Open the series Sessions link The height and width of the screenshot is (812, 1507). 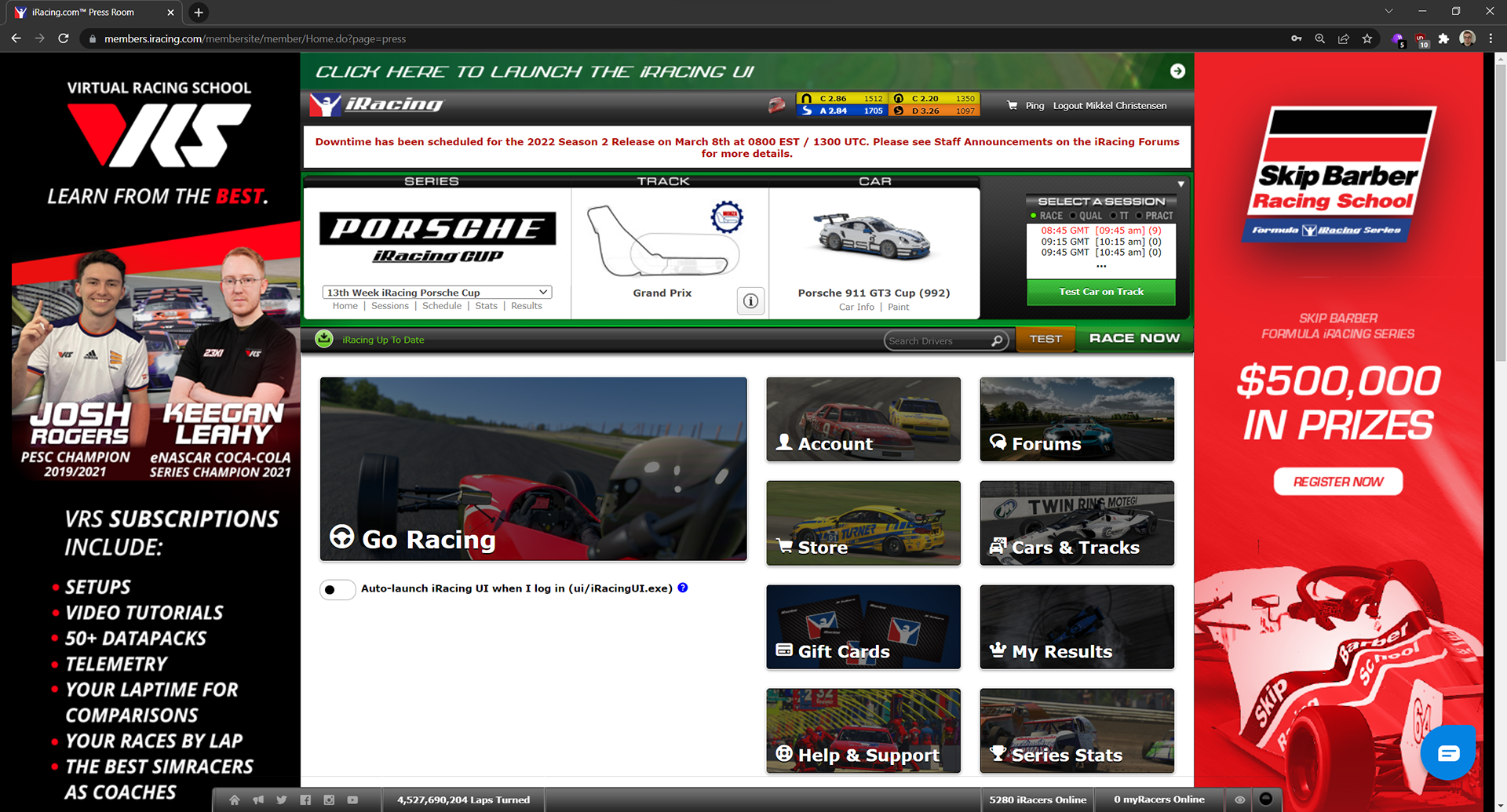(x=390, y=306)
